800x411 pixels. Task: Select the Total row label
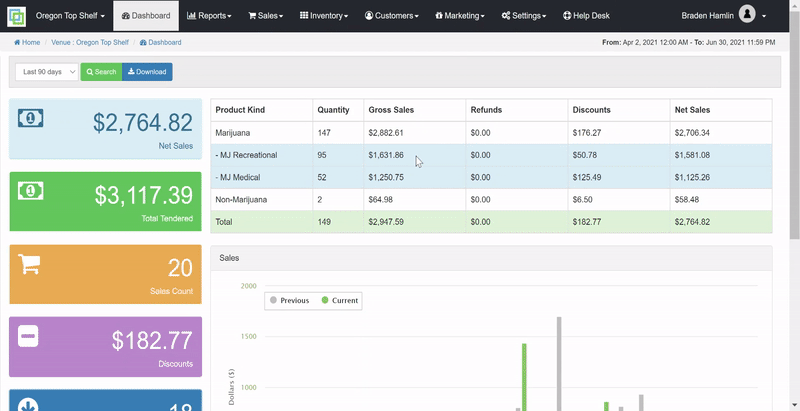pos(223,222)
